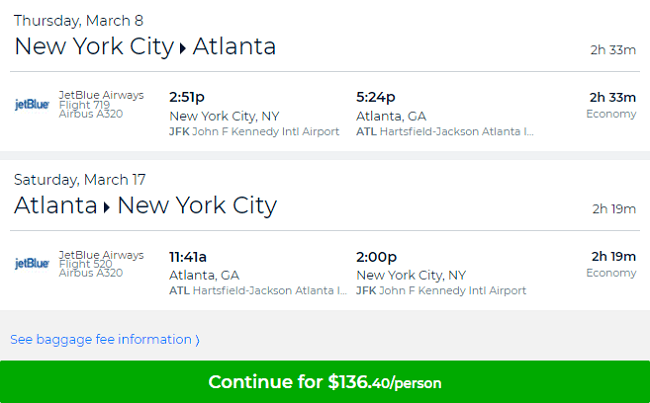Click the Economy label under 2h 33m

click(611, 114)
